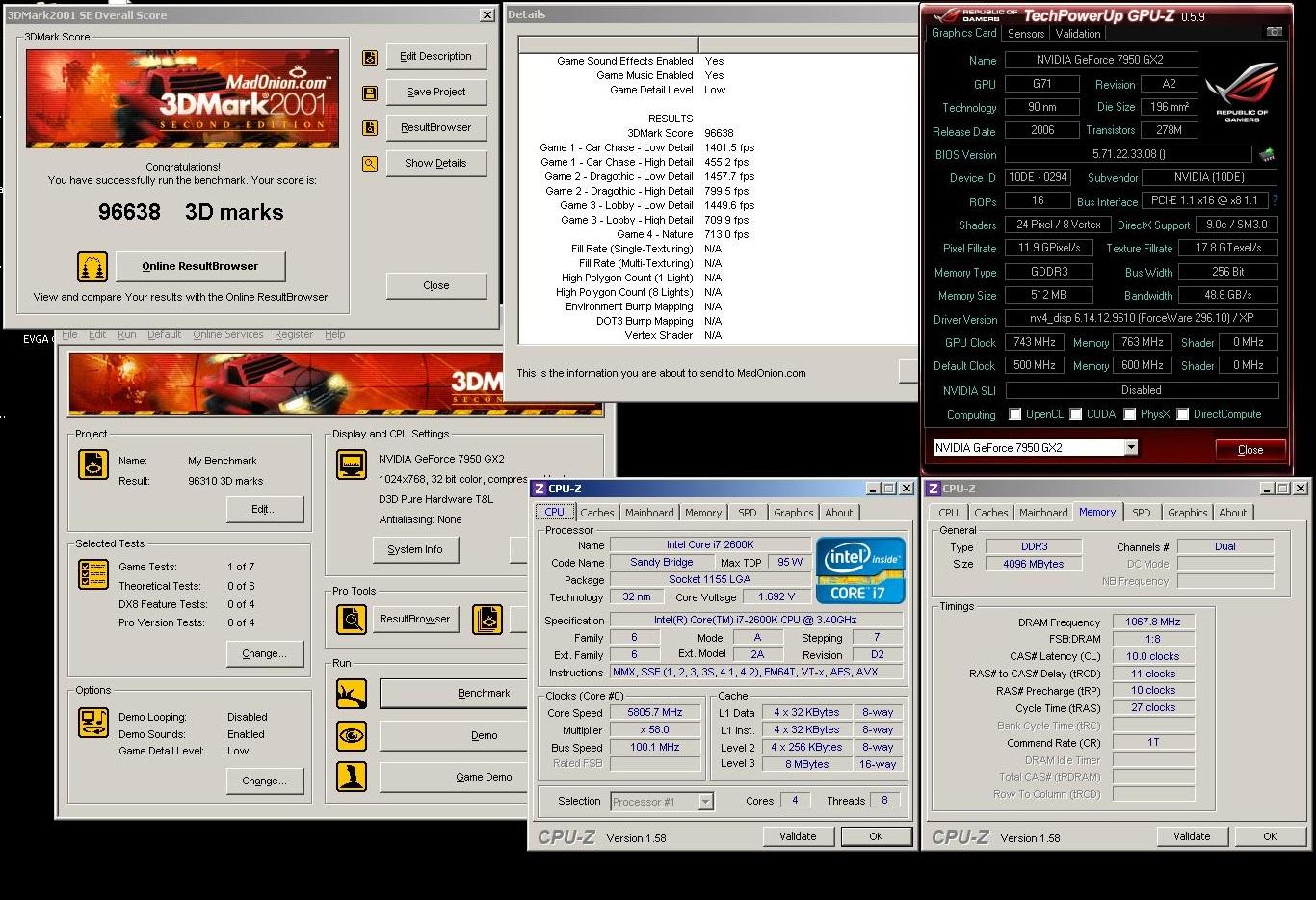This screenshot has height=900, width=1316.
Task: Click the Display and CPU Settings monitor icon
Action: [352, 464]
